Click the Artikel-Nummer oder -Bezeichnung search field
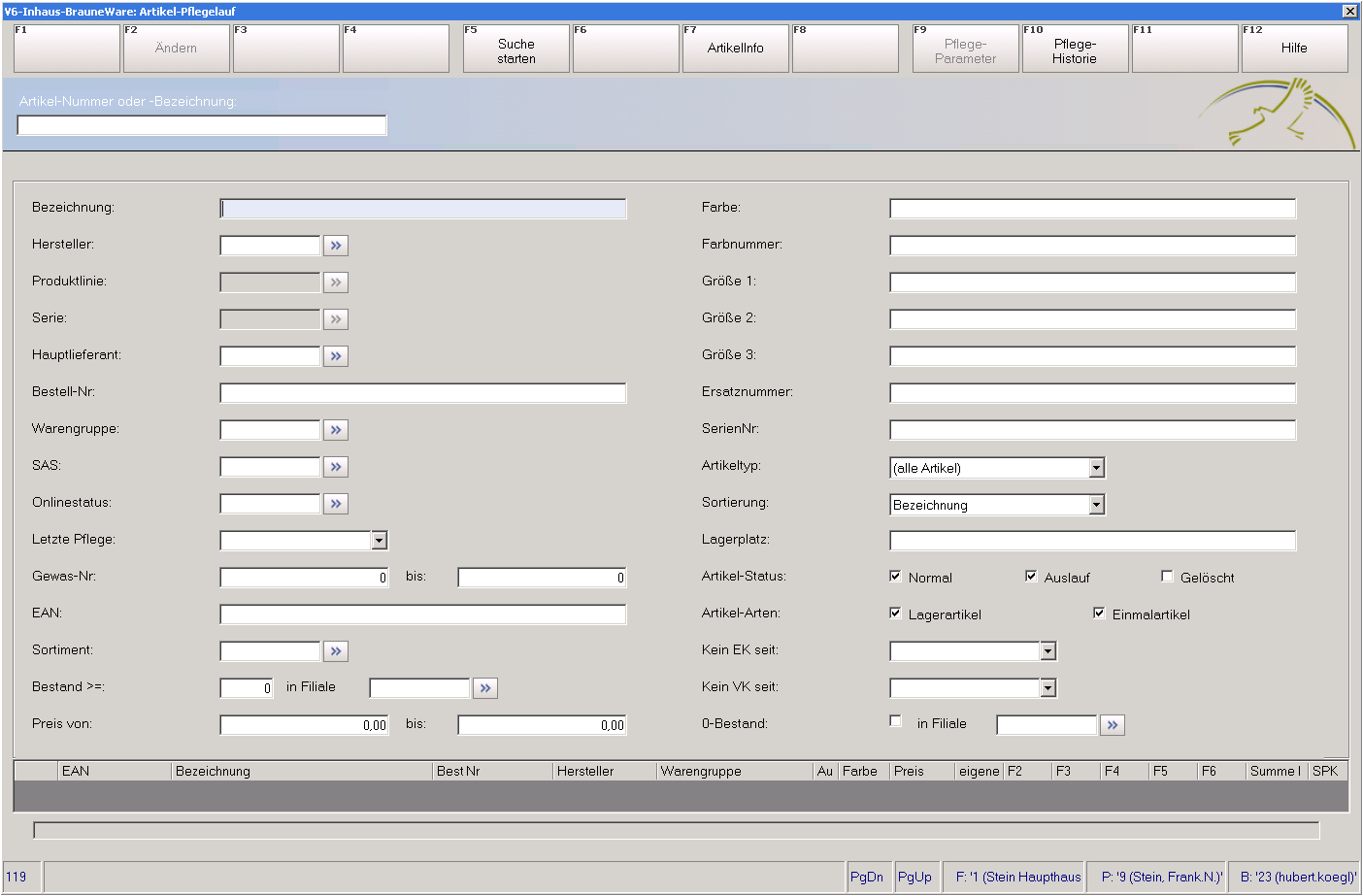Screen dimensions: 1363x896 click(202, 125)
